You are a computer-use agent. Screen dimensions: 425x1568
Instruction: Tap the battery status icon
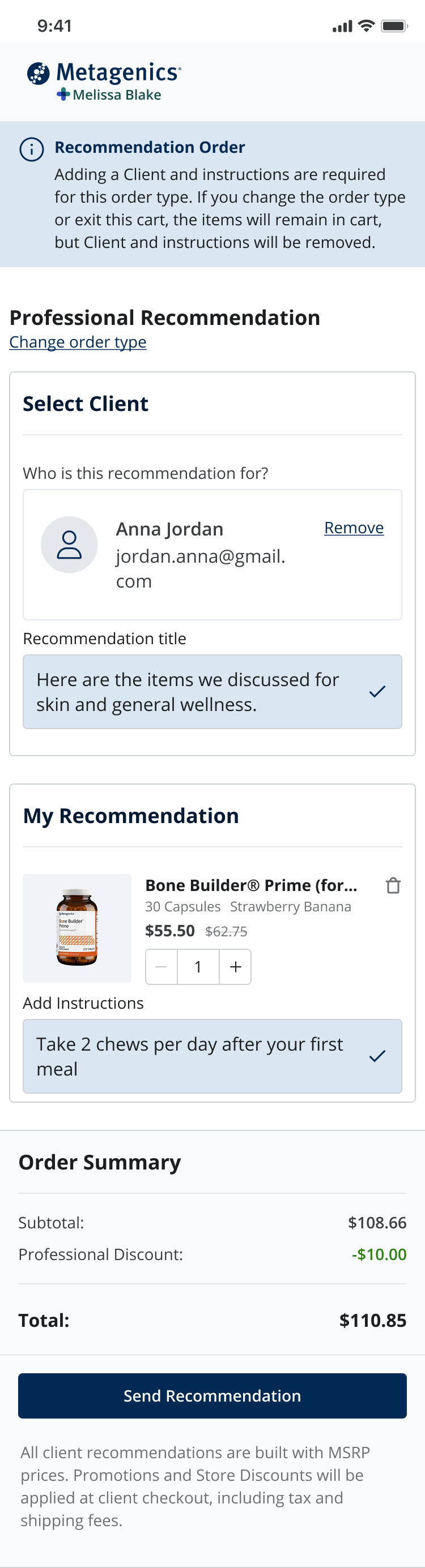click(x=394, y=25)
